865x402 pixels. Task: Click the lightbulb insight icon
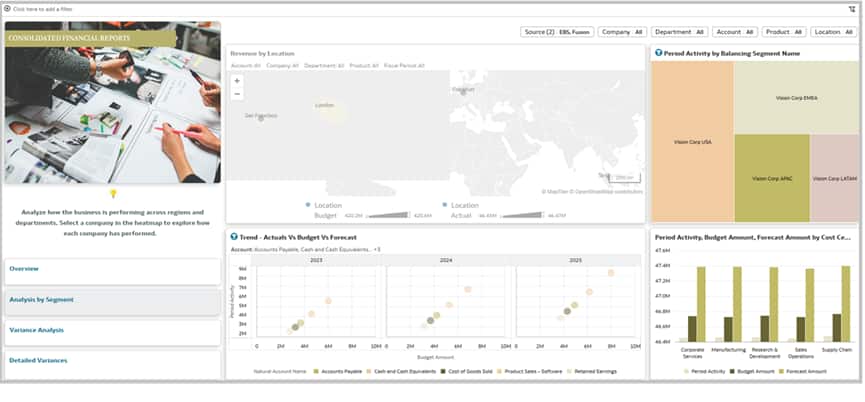tap(113, 194)
